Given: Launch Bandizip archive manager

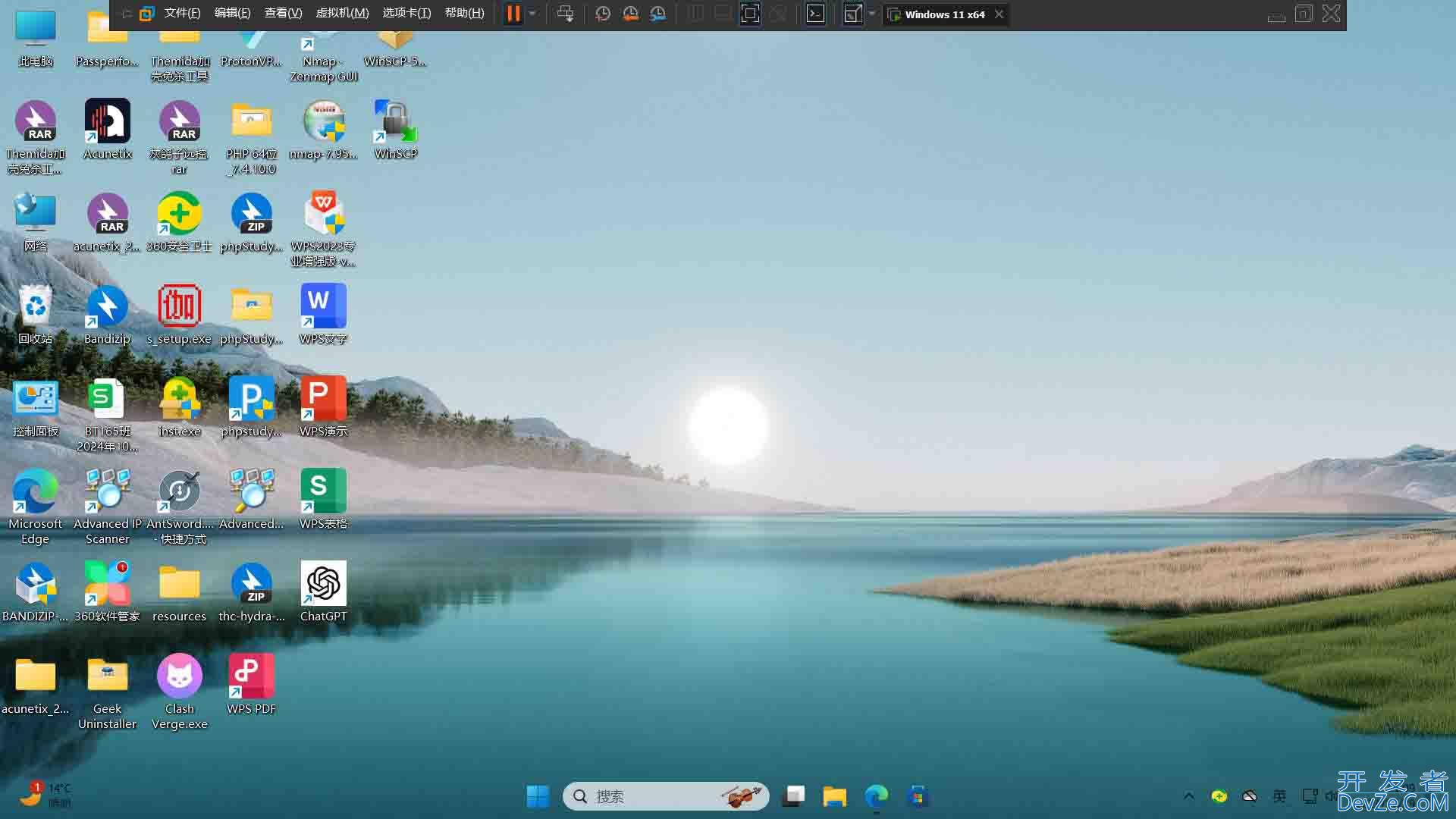Looking at the screenshot, I should [106, 307].
